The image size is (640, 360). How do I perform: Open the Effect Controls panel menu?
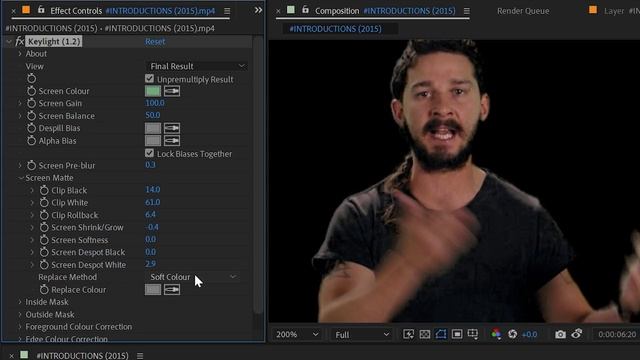pyautogui.click(x=227, y=11)
